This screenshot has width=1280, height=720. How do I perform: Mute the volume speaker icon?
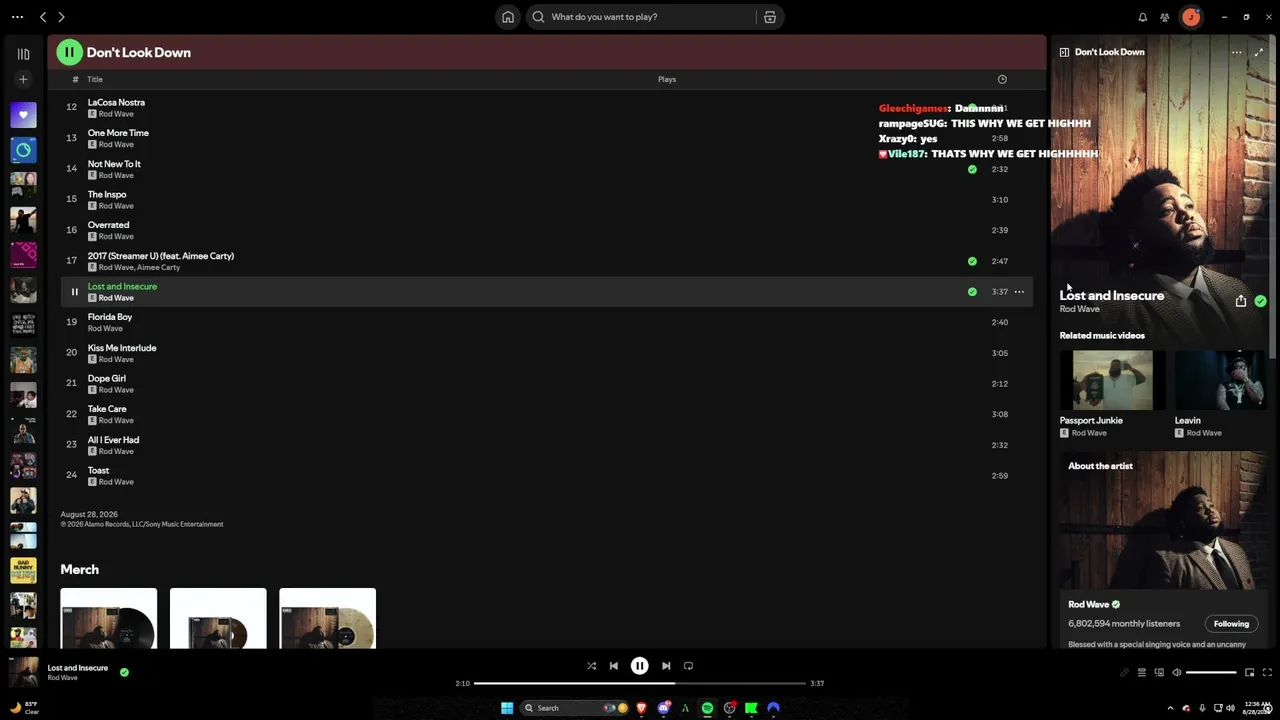(x=1177, y=673)
